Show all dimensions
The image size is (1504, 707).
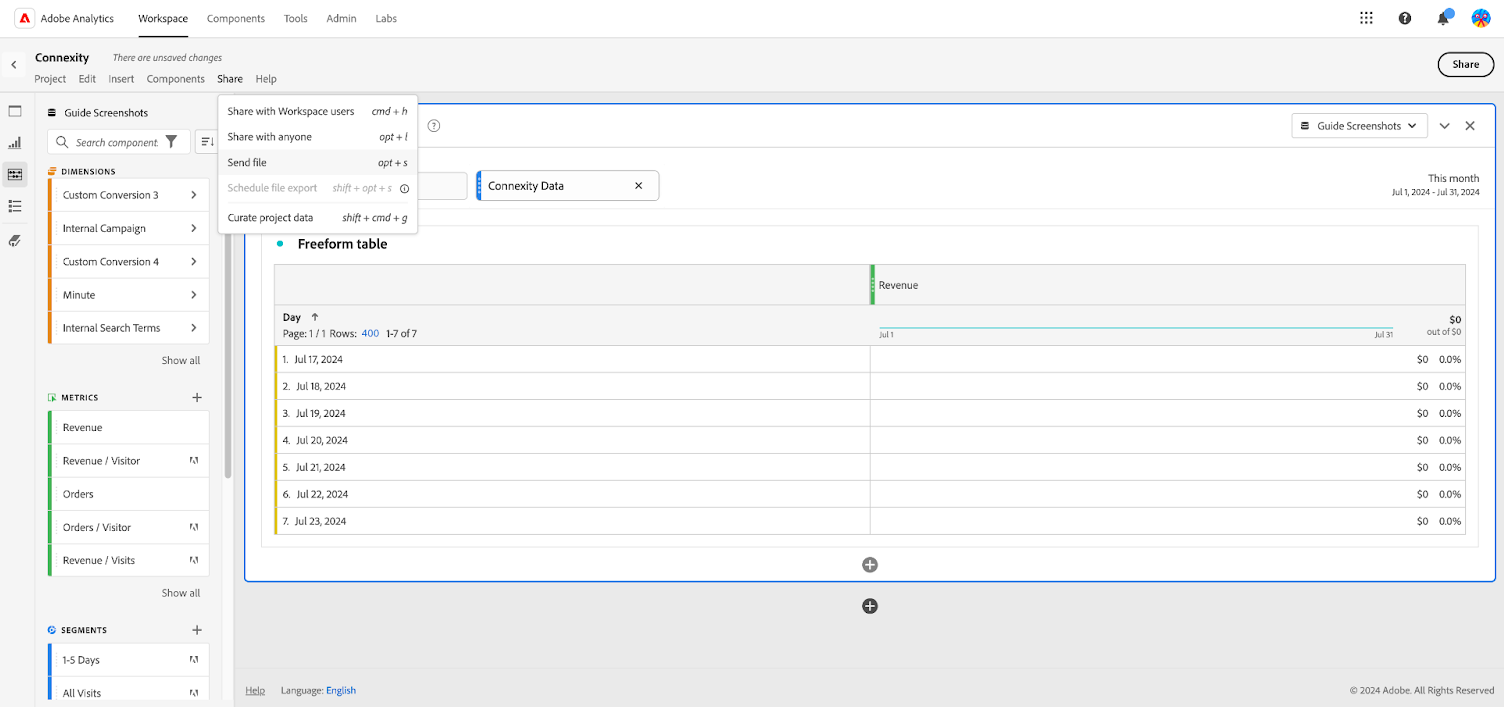click(181, 360)
